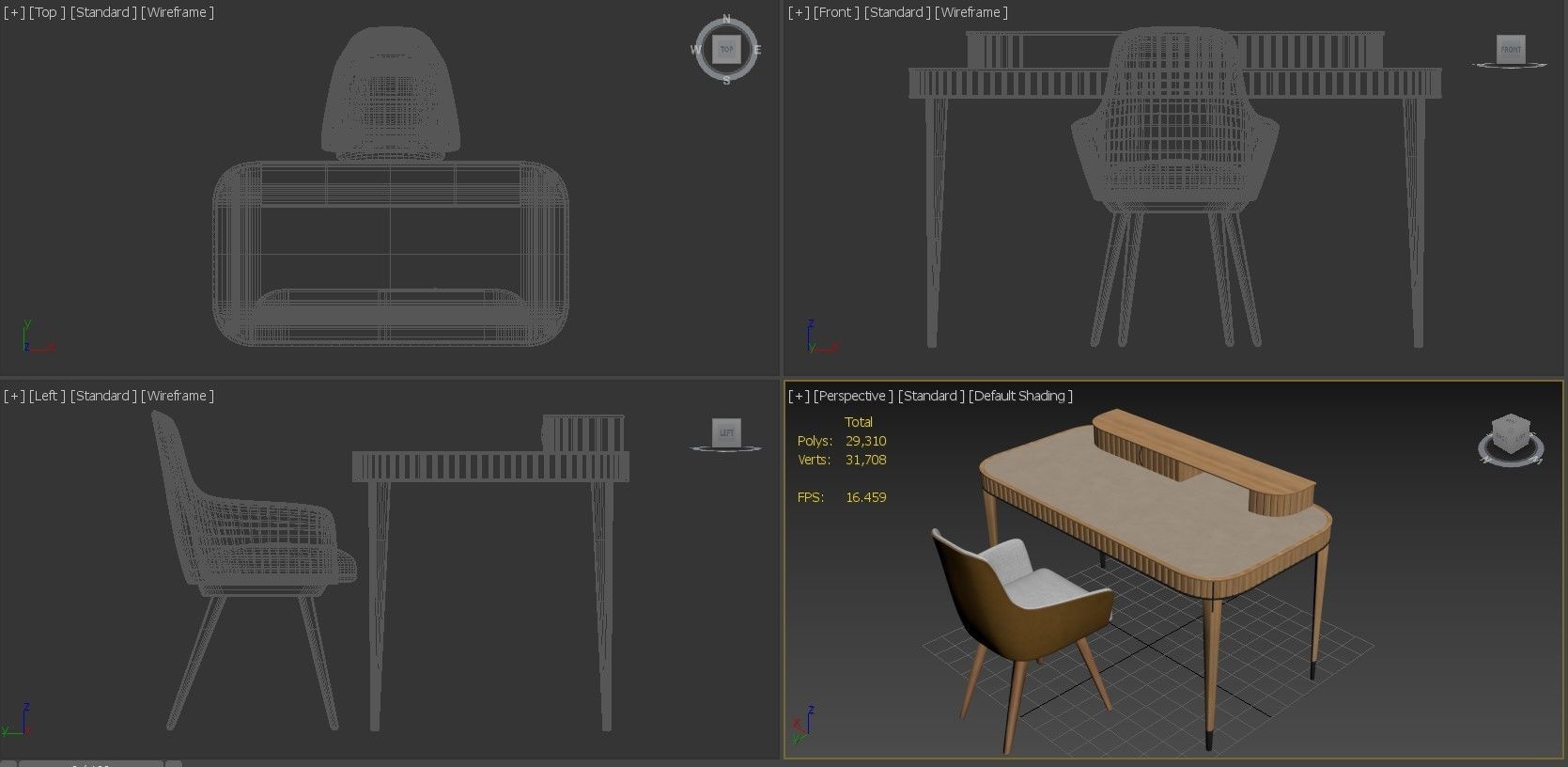Image resolution: width=1568 pixels, height=767 pixels.
Task: Open the [Standard] menu in the Left viewport
Action: pos(103,396)
